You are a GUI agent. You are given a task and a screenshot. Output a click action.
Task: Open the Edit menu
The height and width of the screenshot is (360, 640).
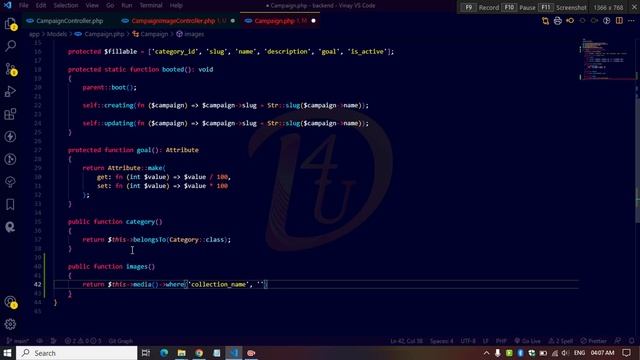[41, 5]
